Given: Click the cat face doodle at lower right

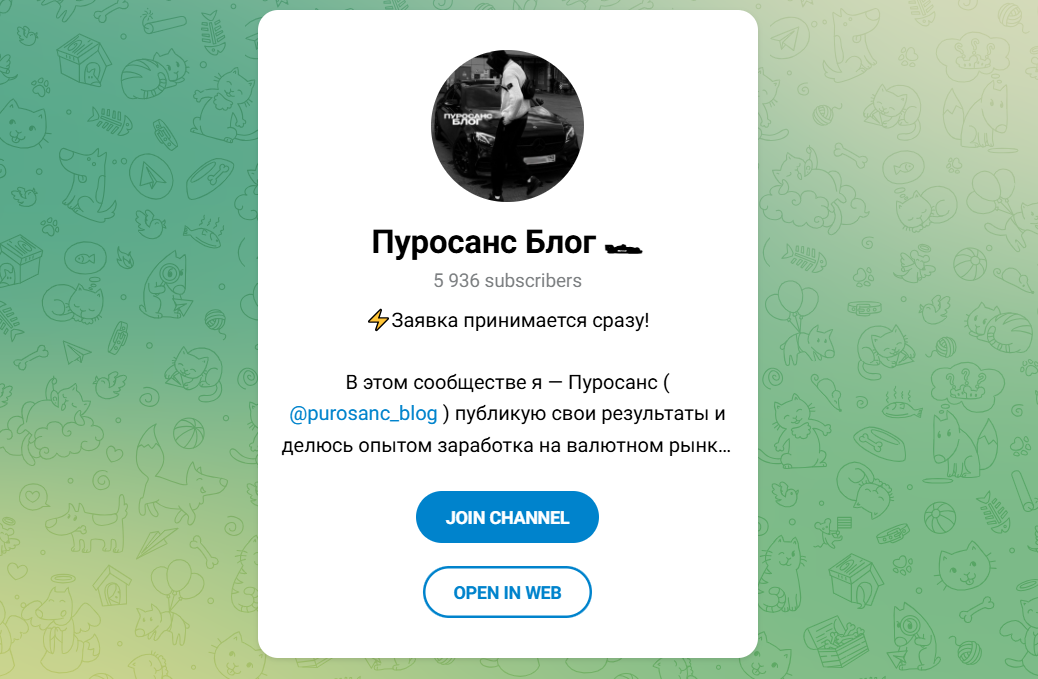Looking at the screenshot, I should coord(965,568).
